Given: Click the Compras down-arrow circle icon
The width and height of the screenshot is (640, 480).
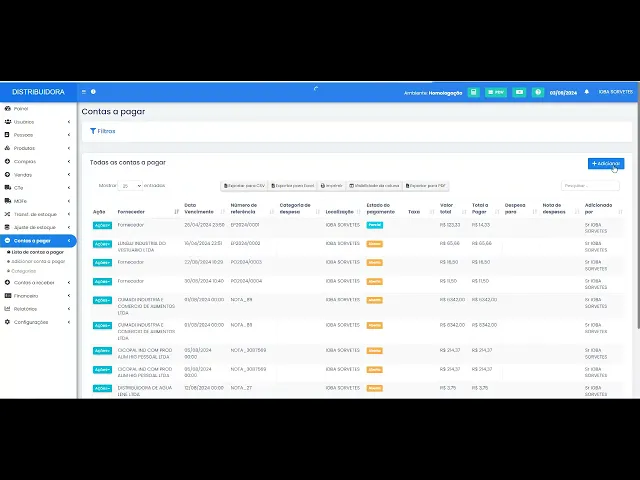Looking at the screenshot, I should (7, 161).
